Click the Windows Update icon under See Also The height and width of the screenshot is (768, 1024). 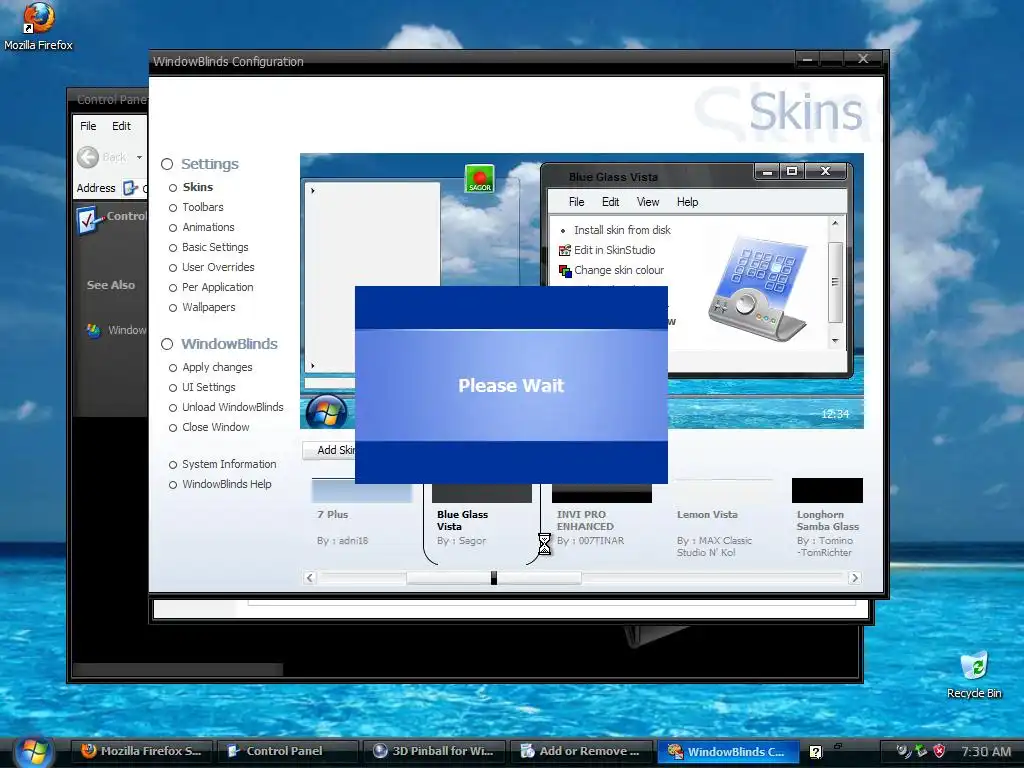coord(94,330)
